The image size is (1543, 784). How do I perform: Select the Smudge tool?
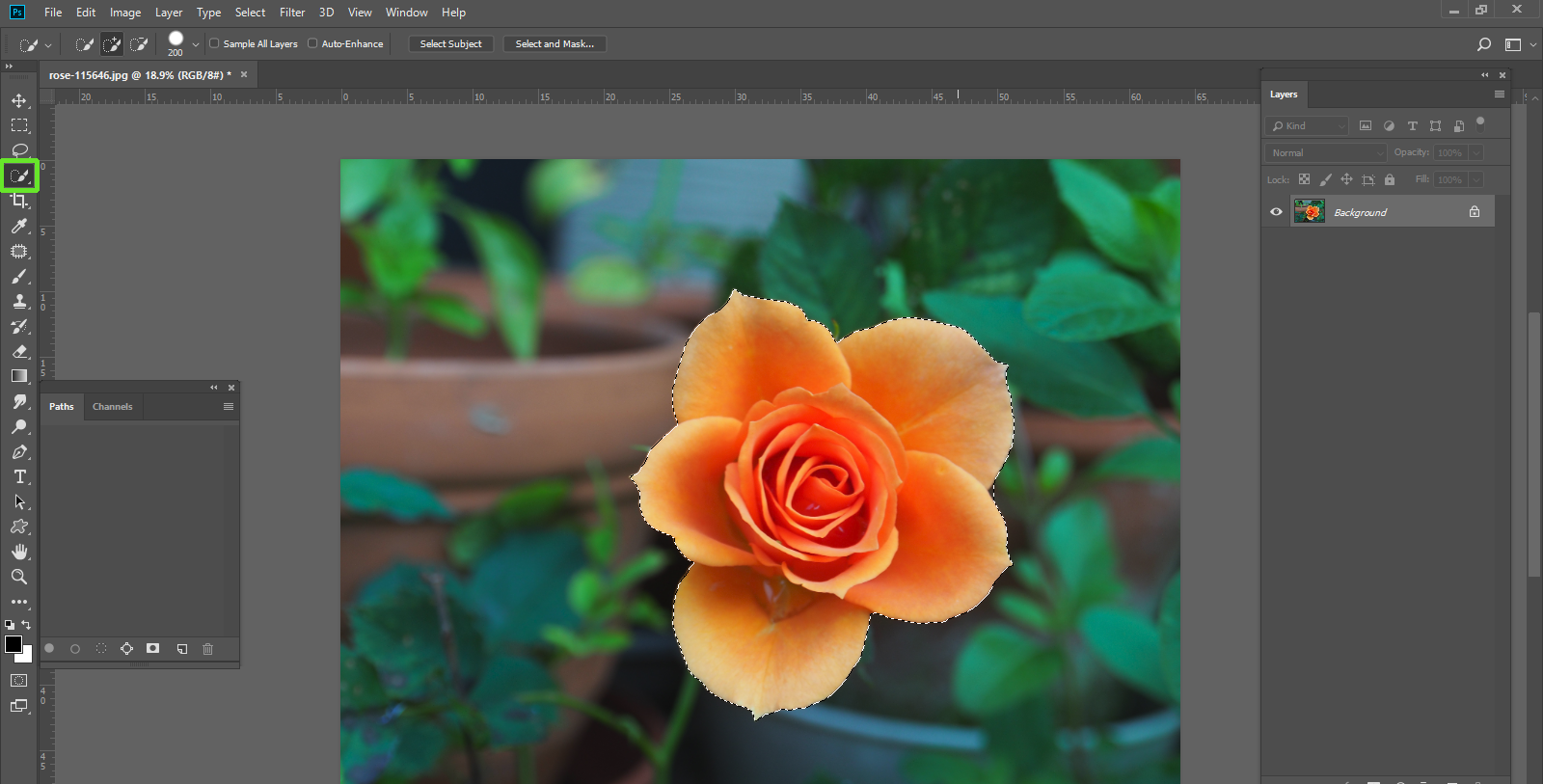[x=19, y=401]
